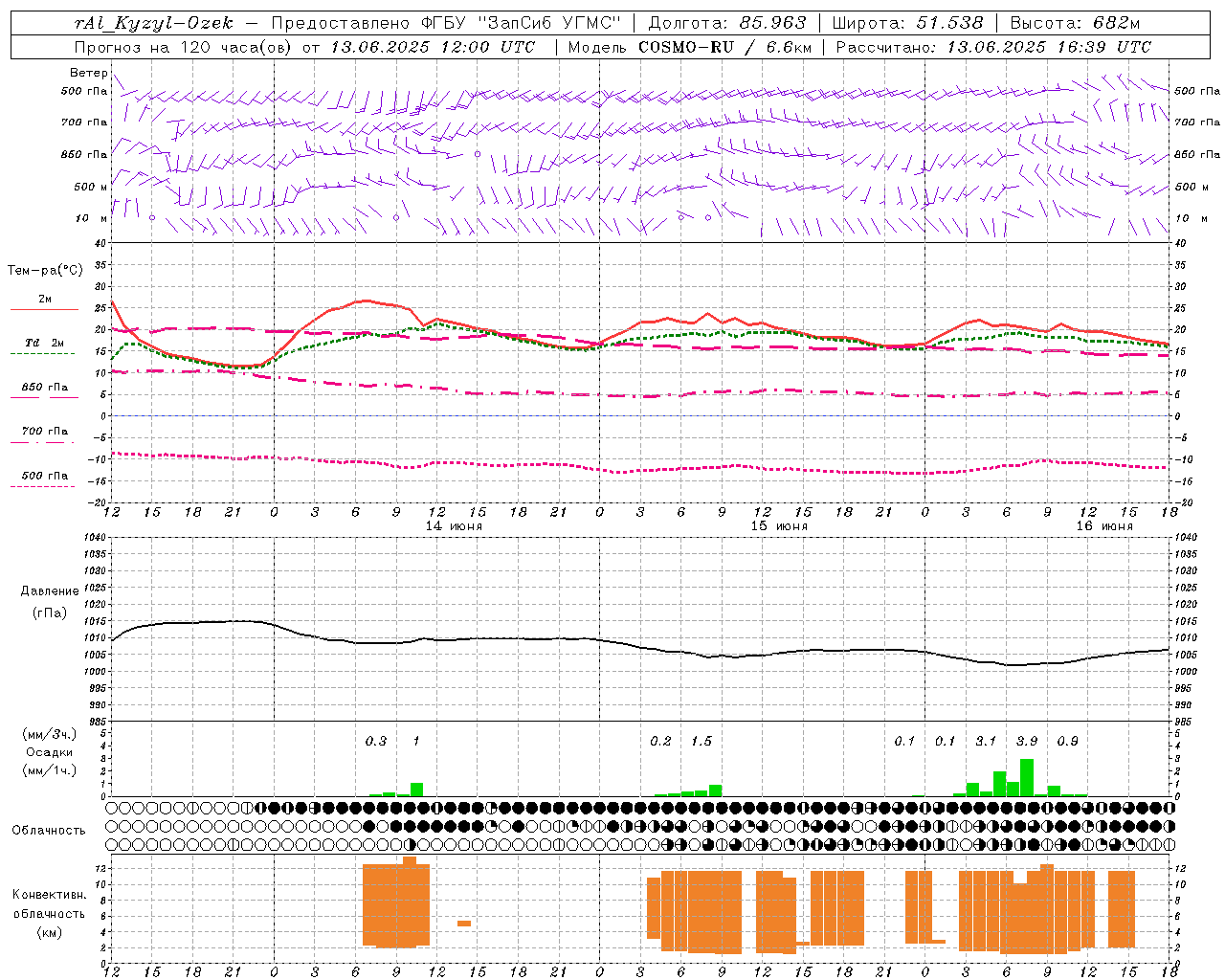The image size is (1225, 980).
Task: Click the forecast start 13.06.2025 12:00 UTC
Action: coord(433,46)
